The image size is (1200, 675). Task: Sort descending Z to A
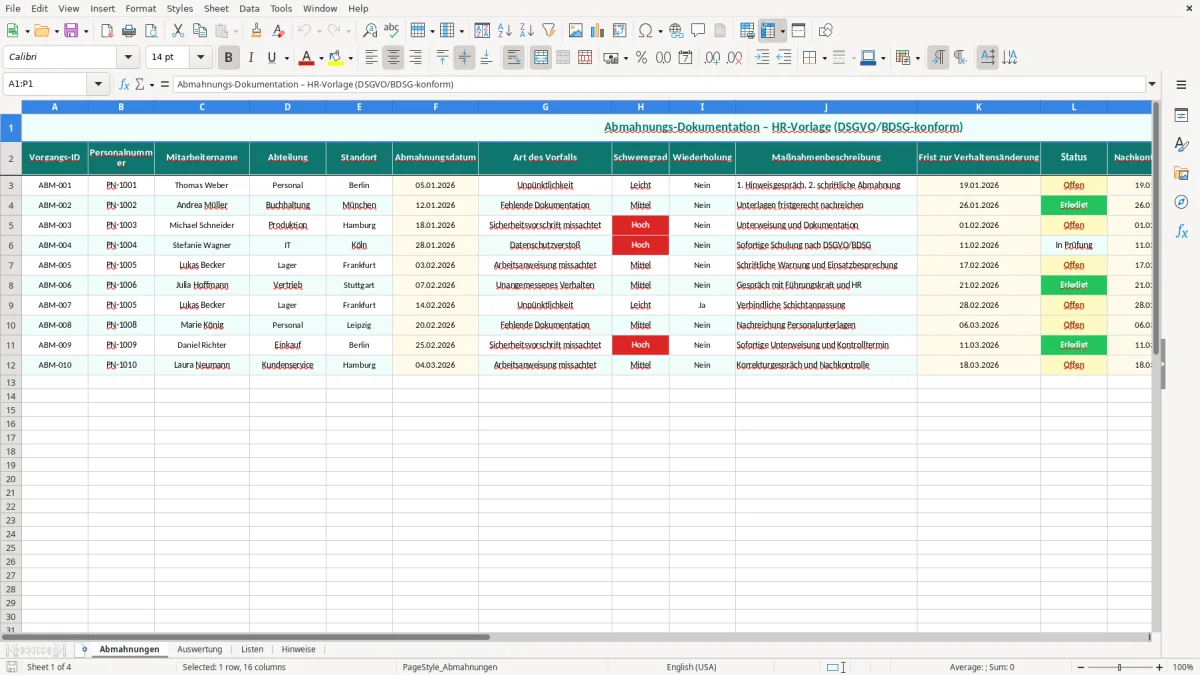tap(526, 31)
